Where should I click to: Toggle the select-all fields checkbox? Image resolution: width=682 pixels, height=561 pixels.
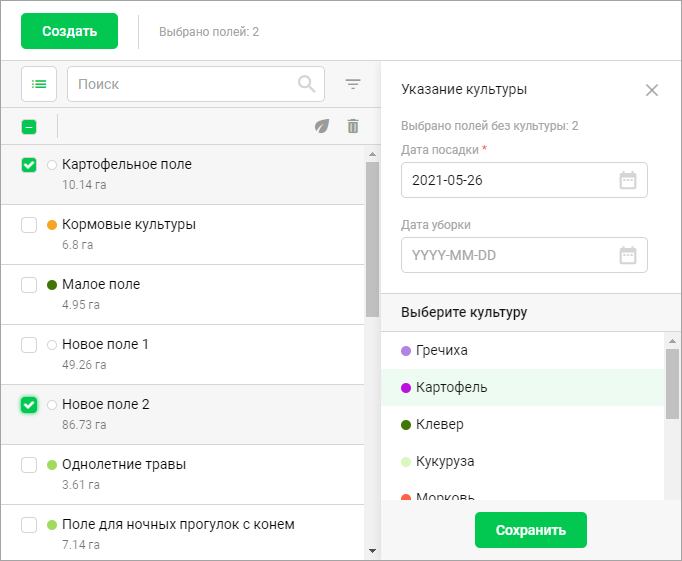pos(29,127)
